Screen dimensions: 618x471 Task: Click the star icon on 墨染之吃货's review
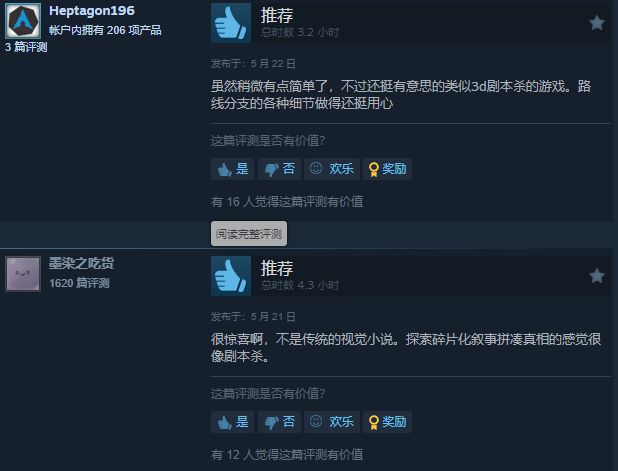point(597,276)
